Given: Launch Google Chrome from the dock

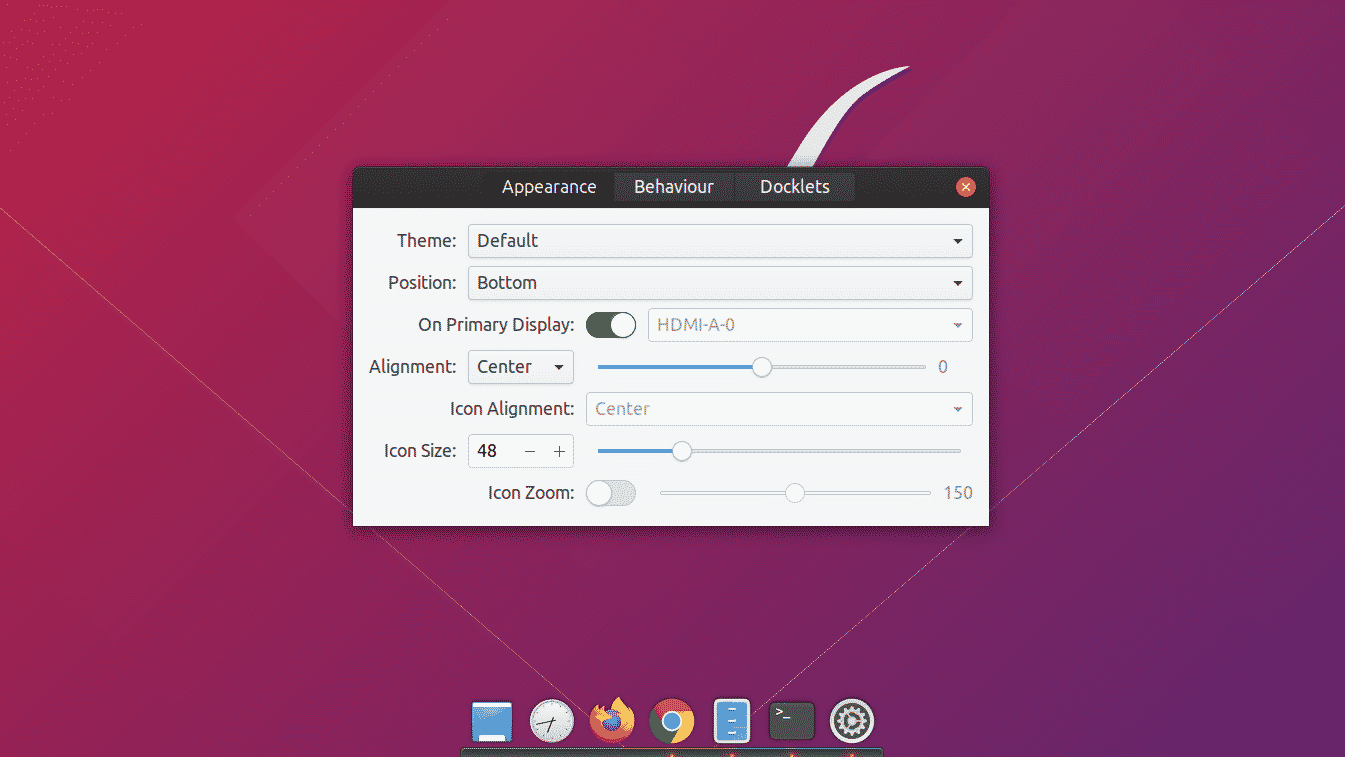Looking at the screenshot, I should coord(672,721).
